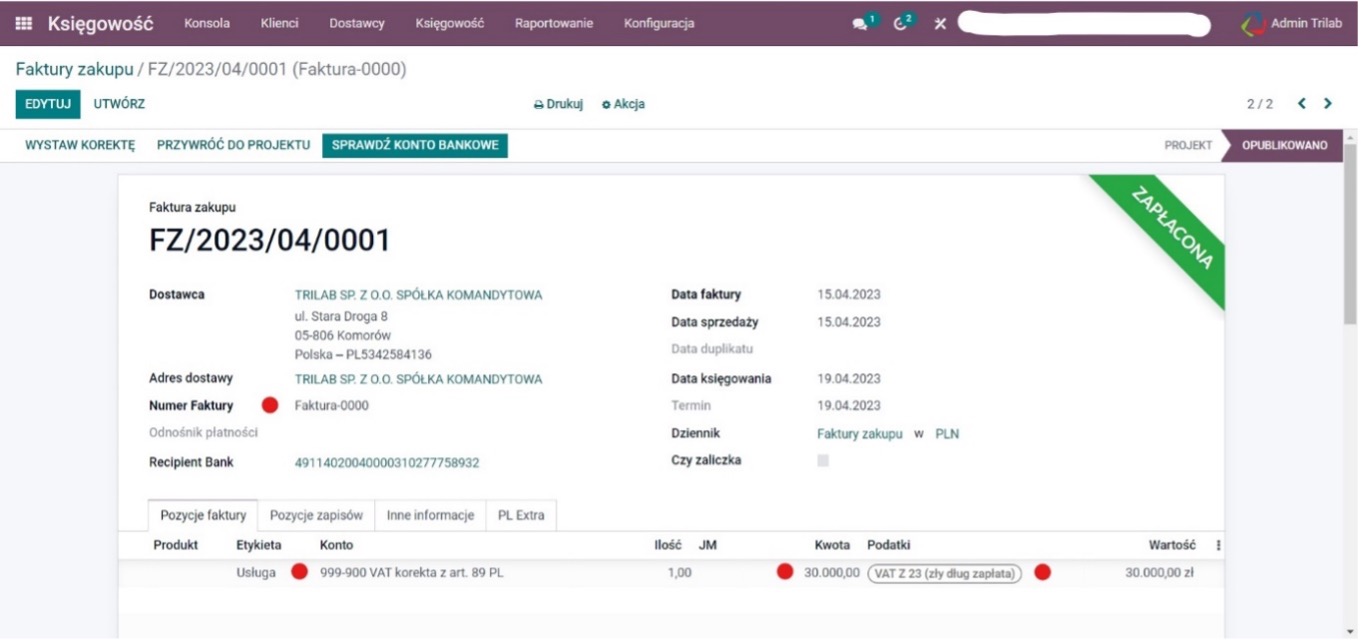Click the Data księgowania 19.04.2023 value
This screenshot has width=1362, height=641.
coord(849,379)
